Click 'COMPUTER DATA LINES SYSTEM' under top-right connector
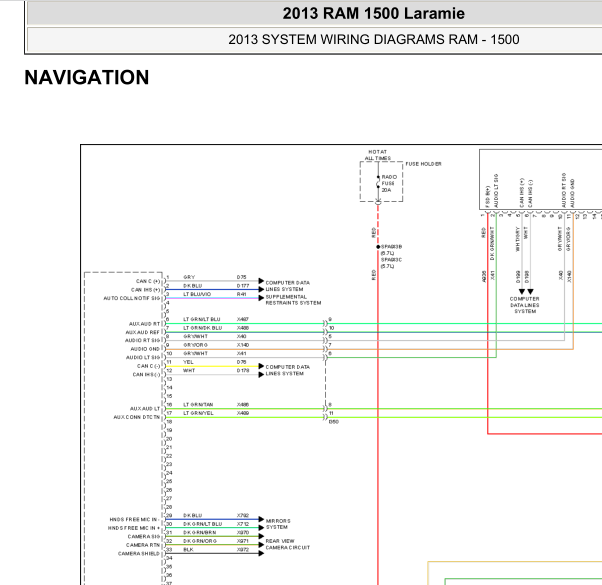The width and height of the screenshot is (602, 585). [524, 305]
